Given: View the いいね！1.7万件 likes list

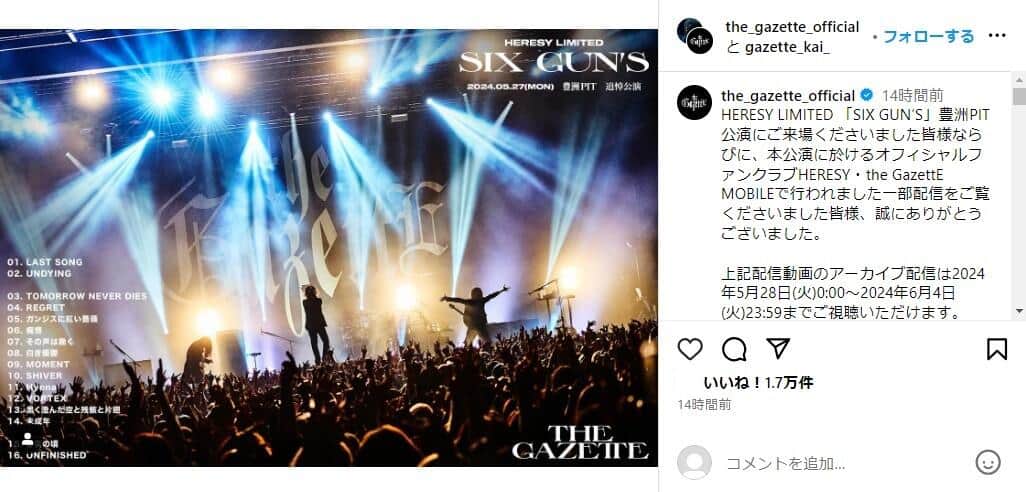Looking at the screenshot, I should click(758, 383).
